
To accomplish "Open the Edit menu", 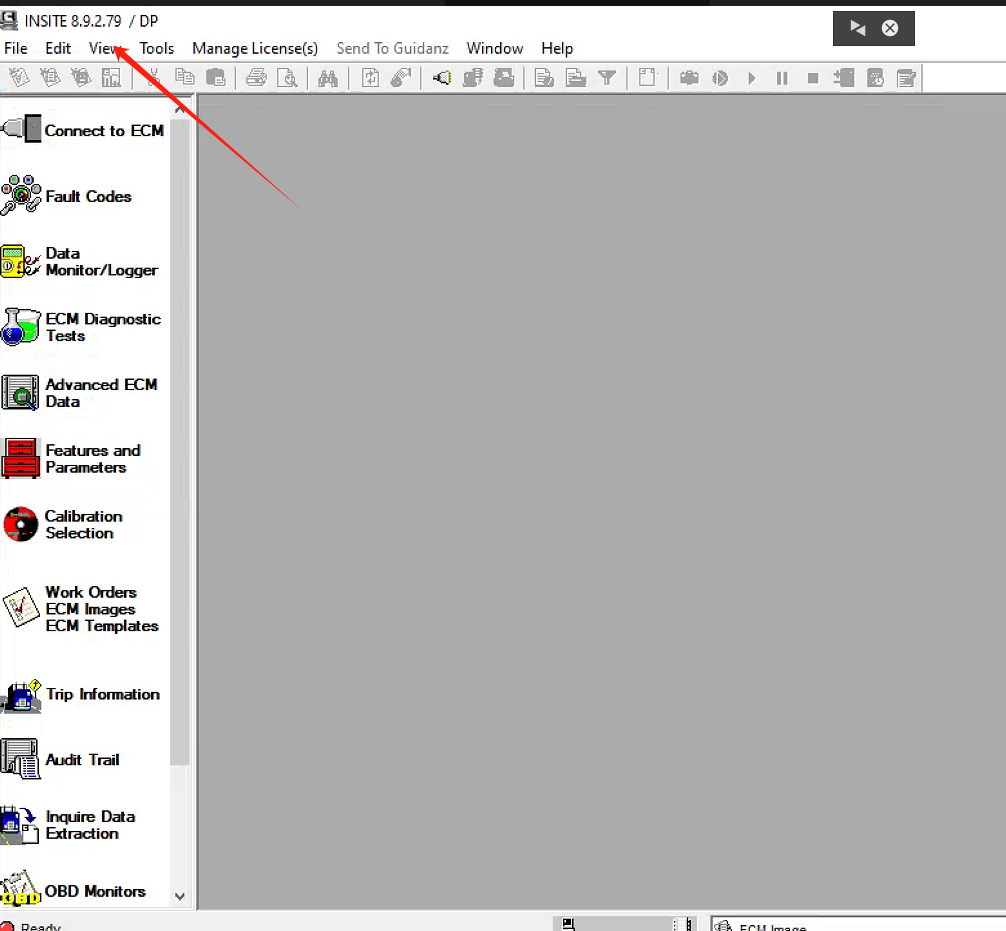I will [58, 48].
